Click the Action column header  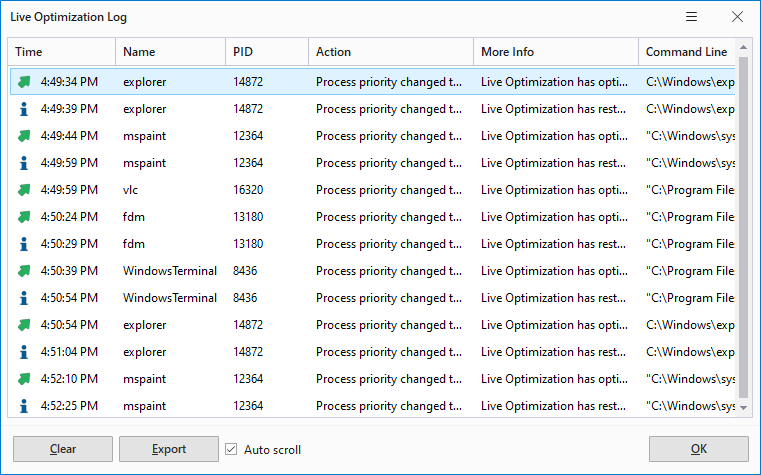(x=390, y=52)
